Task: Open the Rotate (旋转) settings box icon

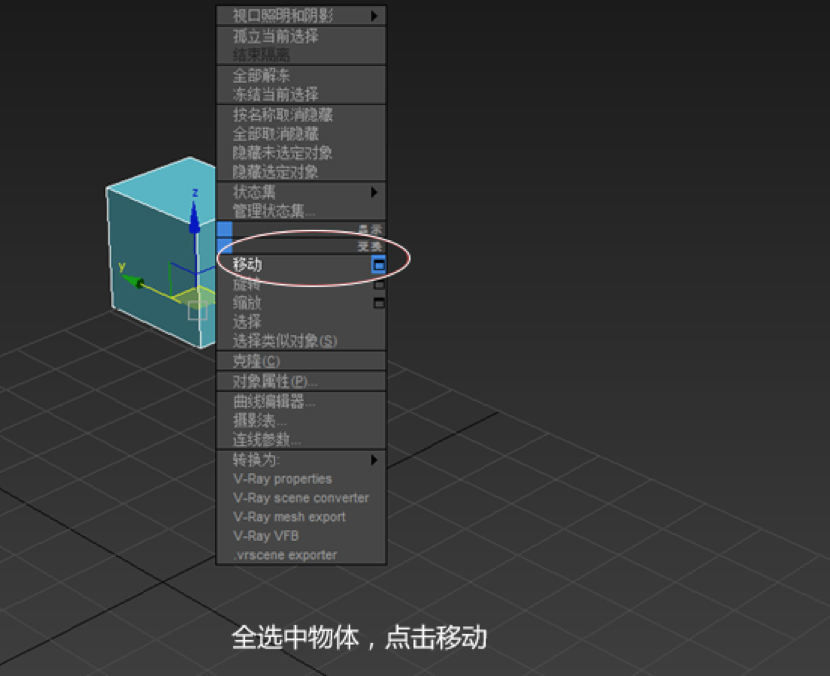Action: tap(378, 284)
